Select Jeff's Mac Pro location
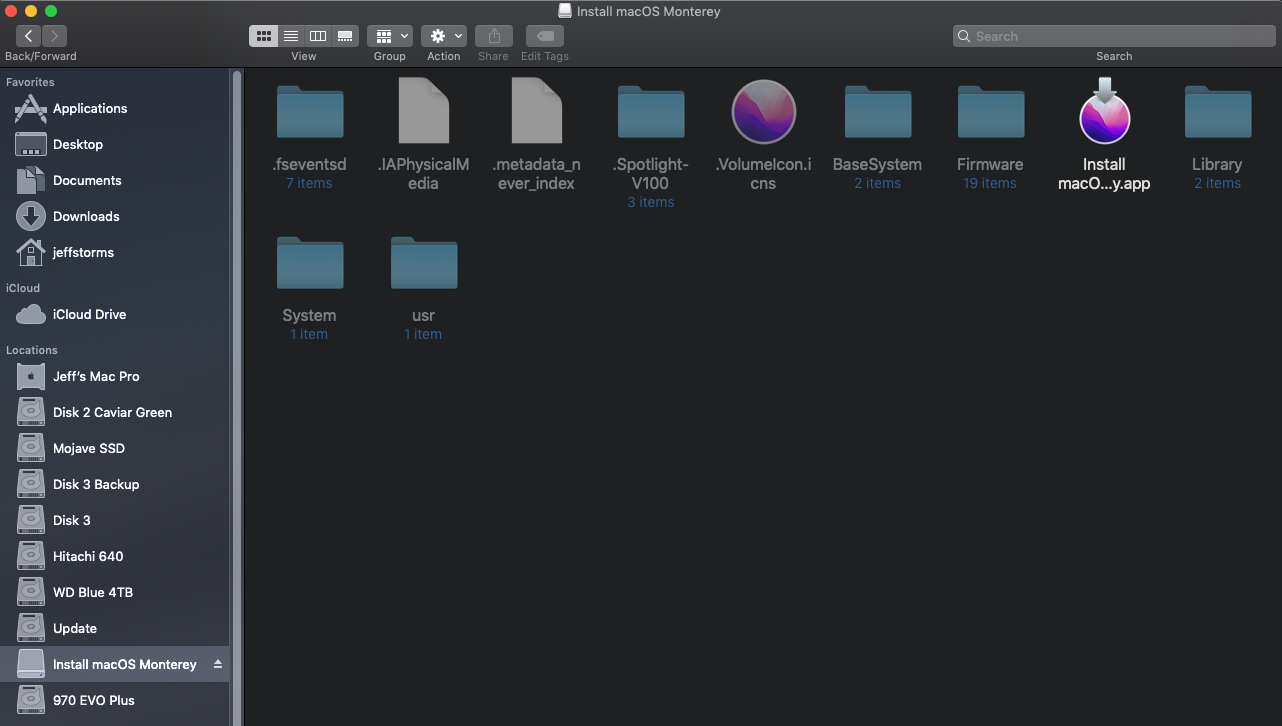 pyautogui.click(x=115, y=376)
